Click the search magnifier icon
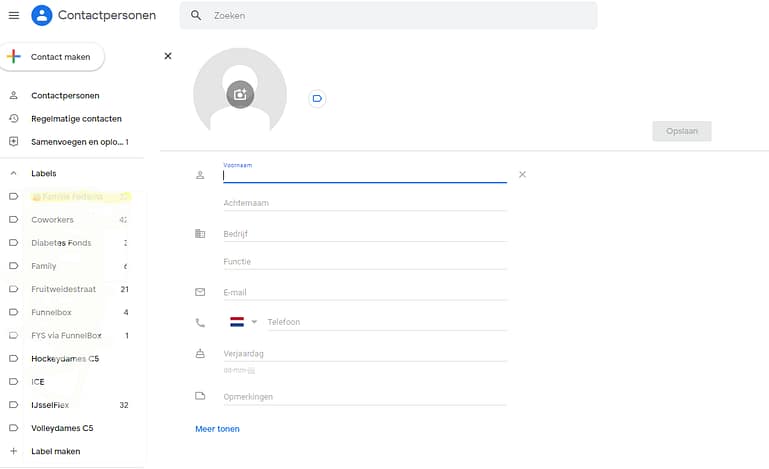The width and height of the screenshot is (769, 469). coord(196,16)
